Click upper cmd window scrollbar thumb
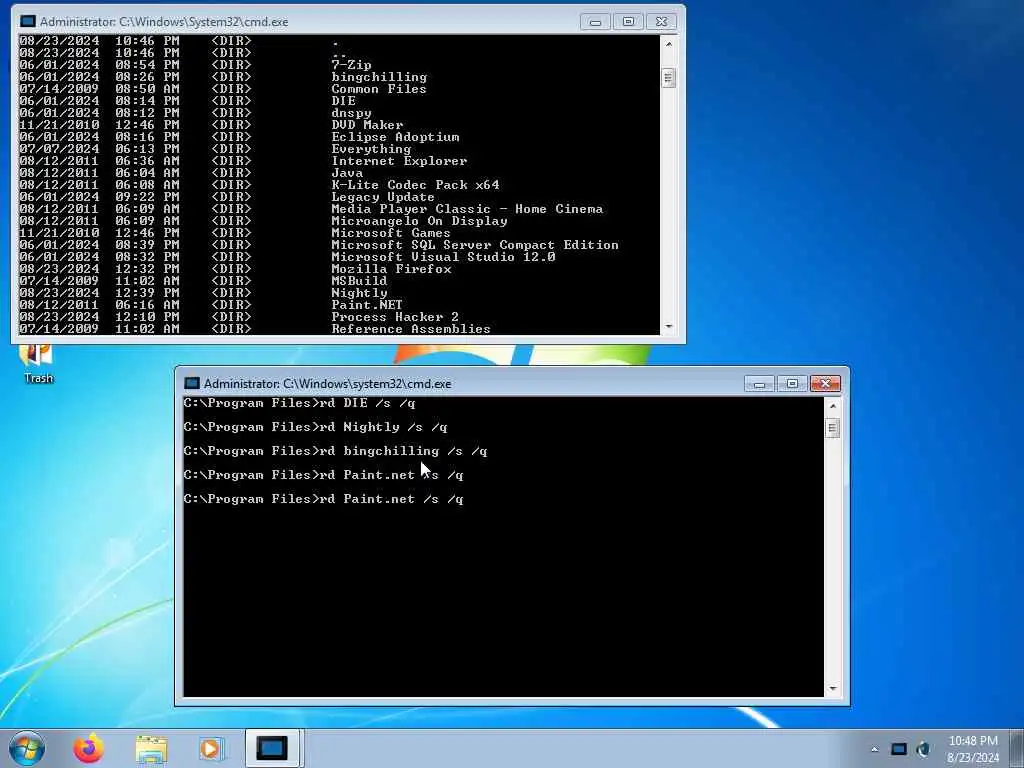1024x768 pixels. (668, 78)
